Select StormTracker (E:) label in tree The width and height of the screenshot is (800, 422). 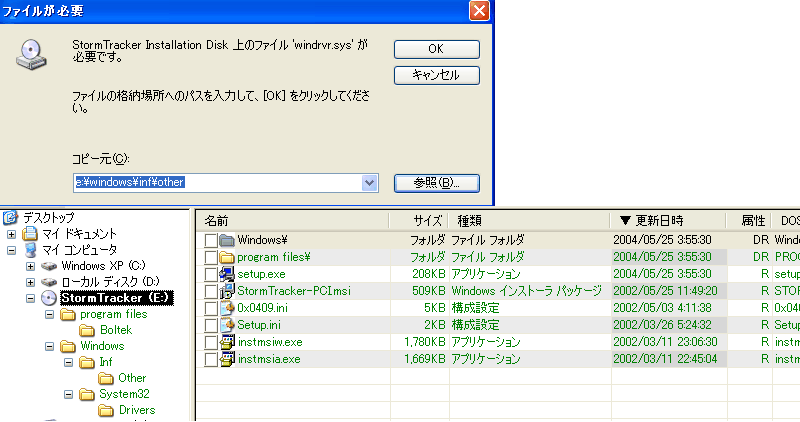click(x=117, y=298)
